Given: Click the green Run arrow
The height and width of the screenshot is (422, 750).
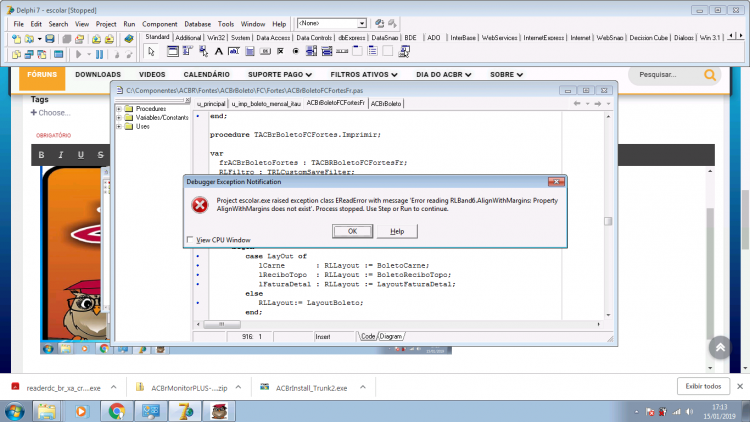Looking at the screenshot, I should point(78,55).
